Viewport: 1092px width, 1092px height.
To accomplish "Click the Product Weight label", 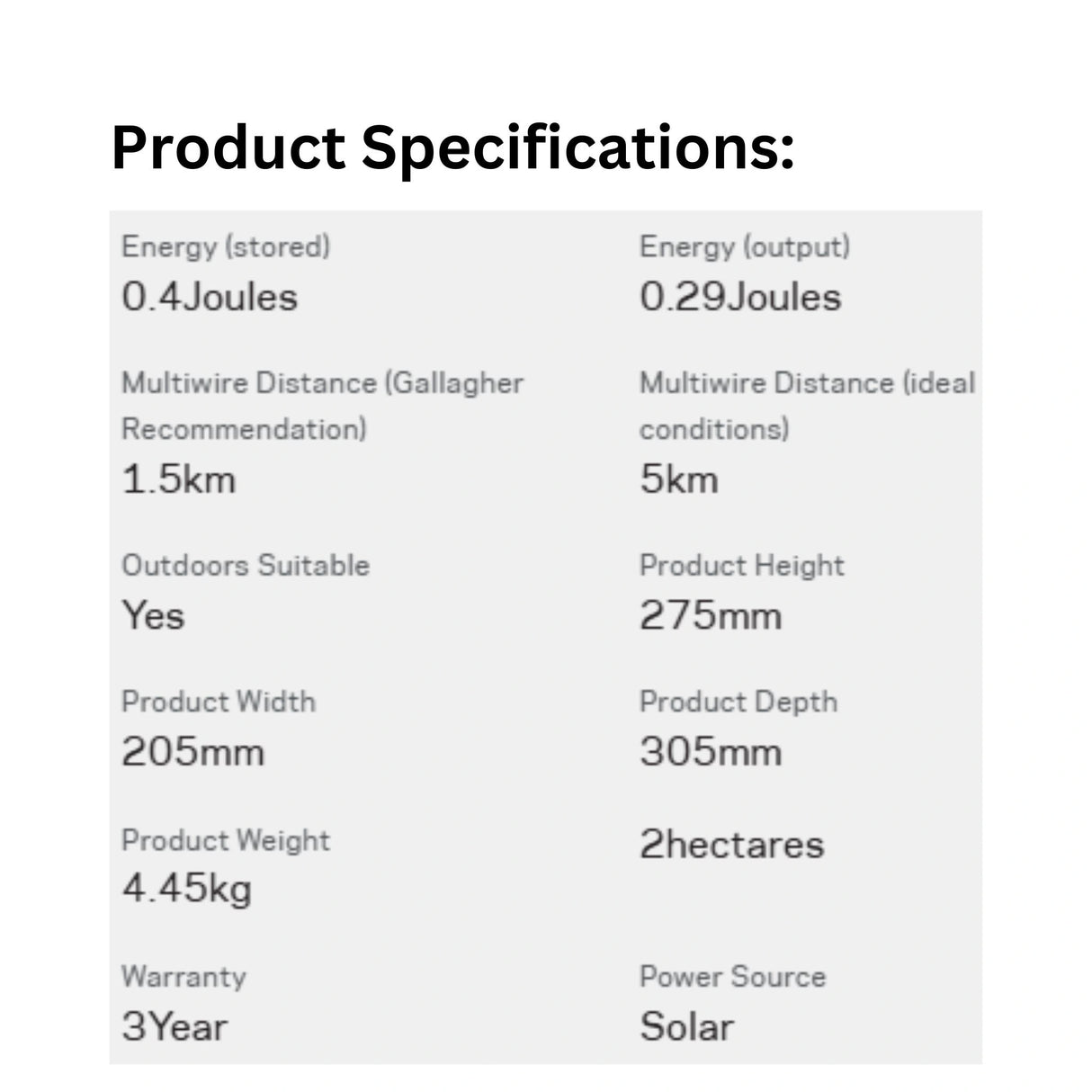I will coord(226,840).
